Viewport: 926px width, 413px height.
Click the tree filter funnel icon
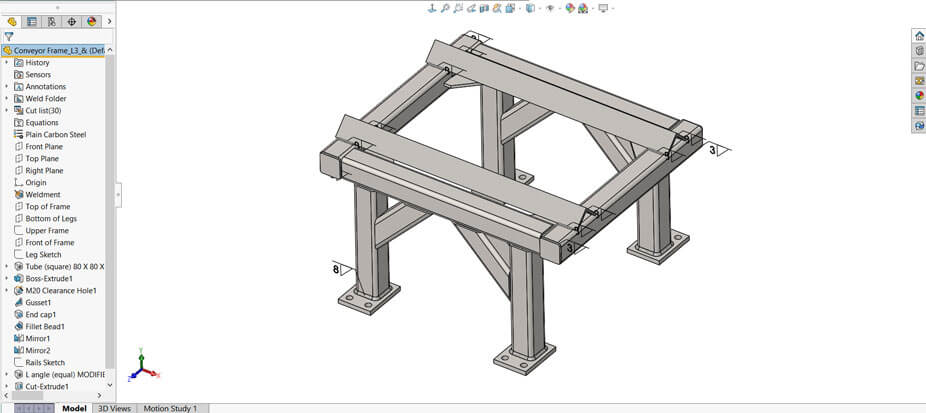point(9,37)
